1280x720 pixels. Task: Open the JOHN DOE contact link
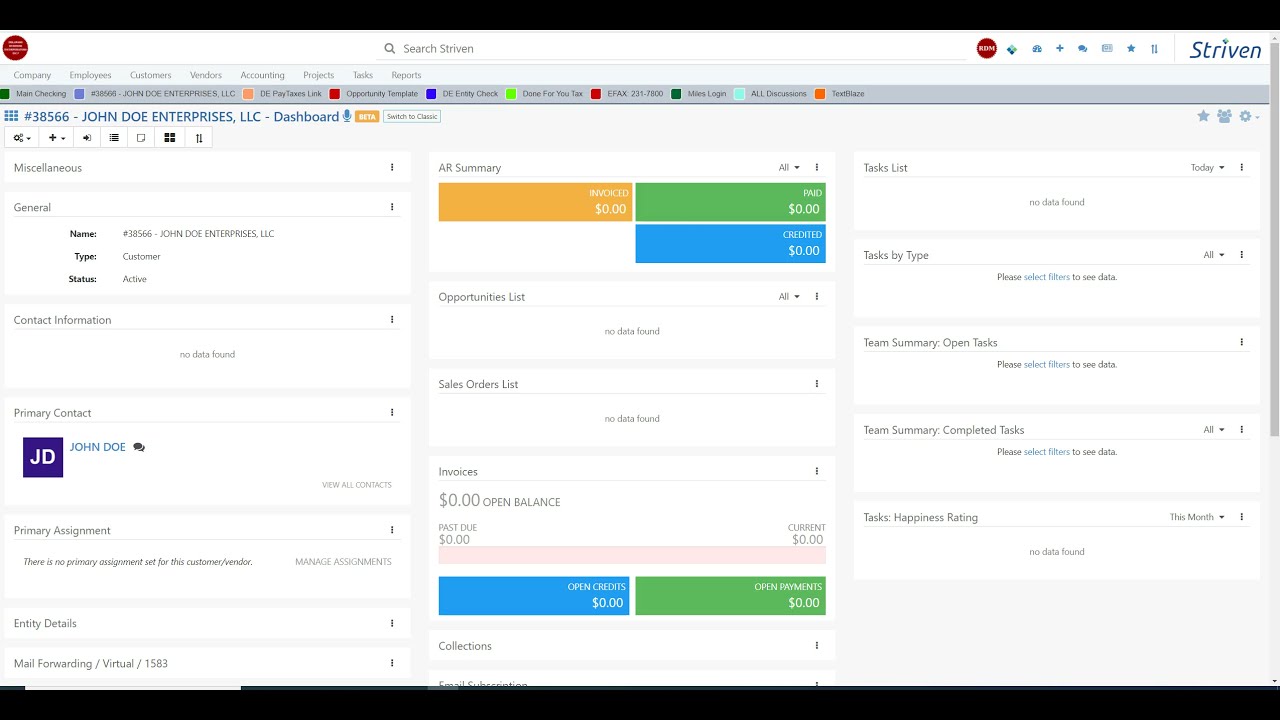point(98,447)
